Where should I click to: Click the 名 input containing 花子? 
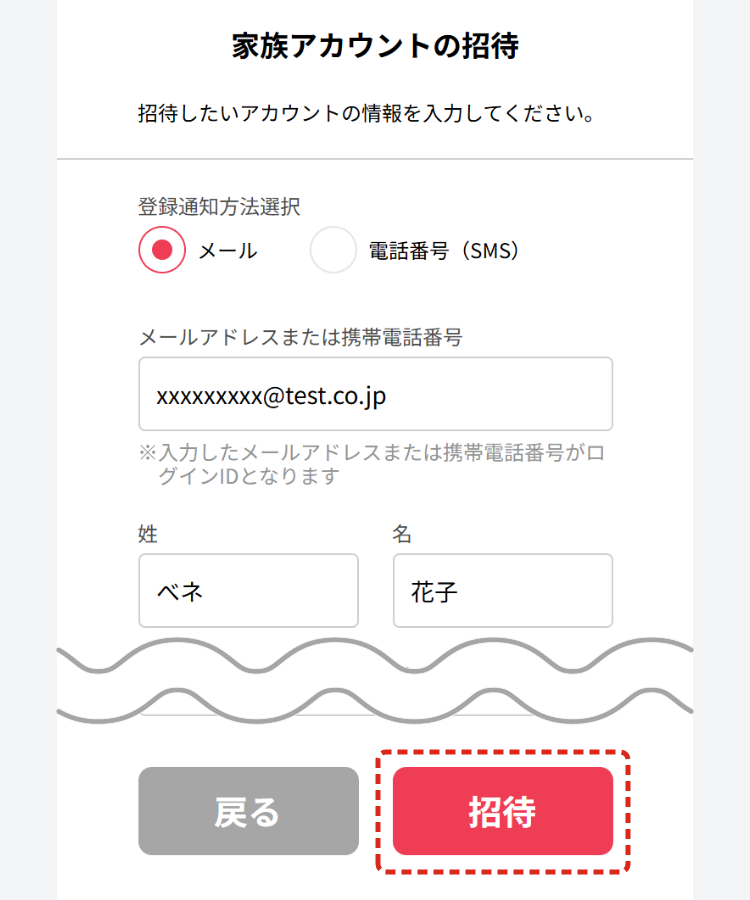[502, 591]
